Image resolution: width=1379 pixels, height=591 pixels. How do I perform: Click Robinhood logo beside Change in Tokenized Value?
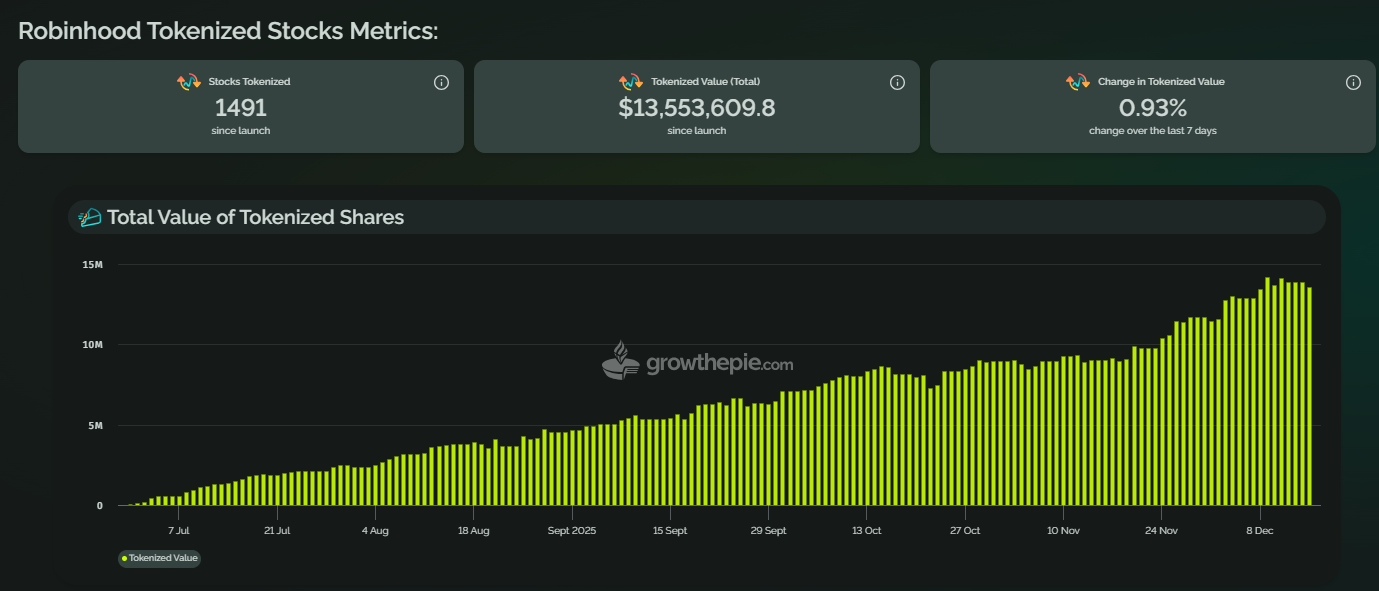(x=1077, y=82)
